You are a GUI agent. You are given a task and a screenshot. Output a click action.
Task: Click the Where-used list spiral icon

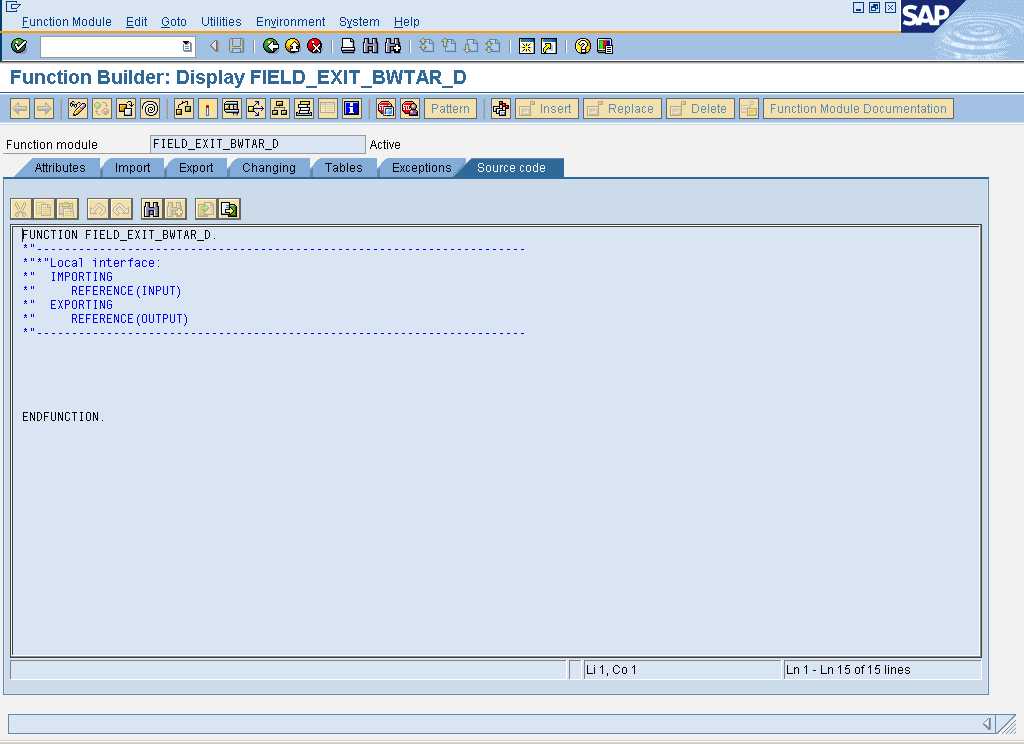click(x=150, y=108)
